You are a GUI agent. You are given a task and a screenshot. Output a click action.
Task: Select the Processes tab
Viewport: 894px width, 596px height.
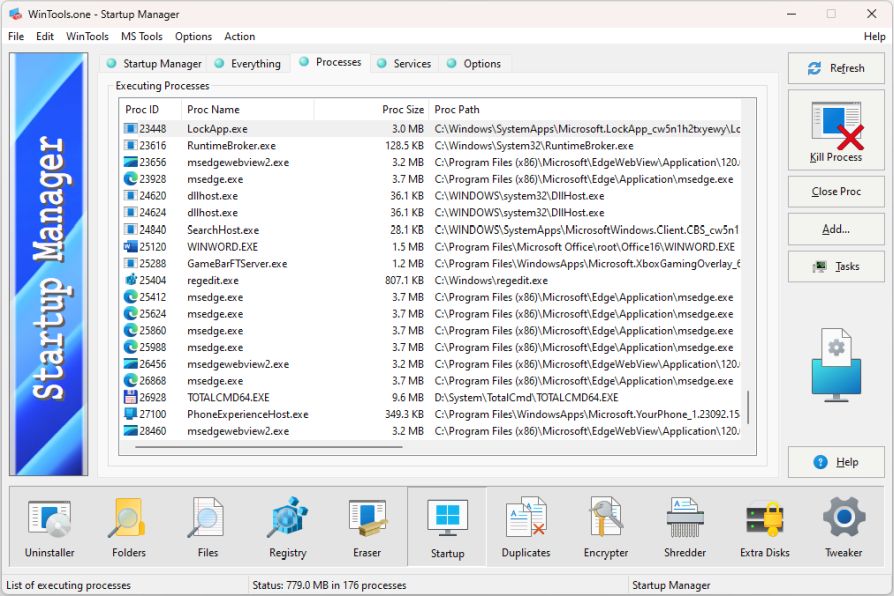(330, 62)
